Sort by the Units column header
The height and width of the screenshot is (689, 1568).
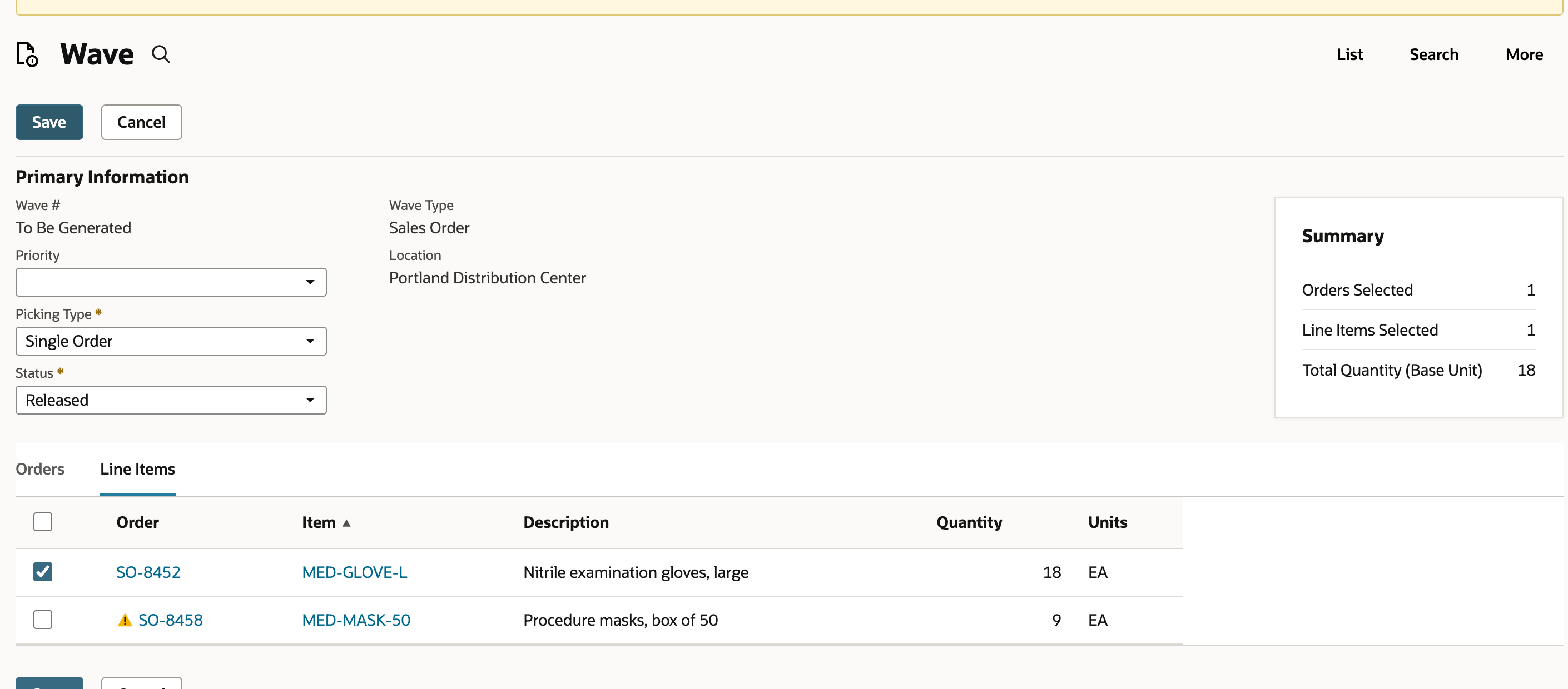point(1107,522)
